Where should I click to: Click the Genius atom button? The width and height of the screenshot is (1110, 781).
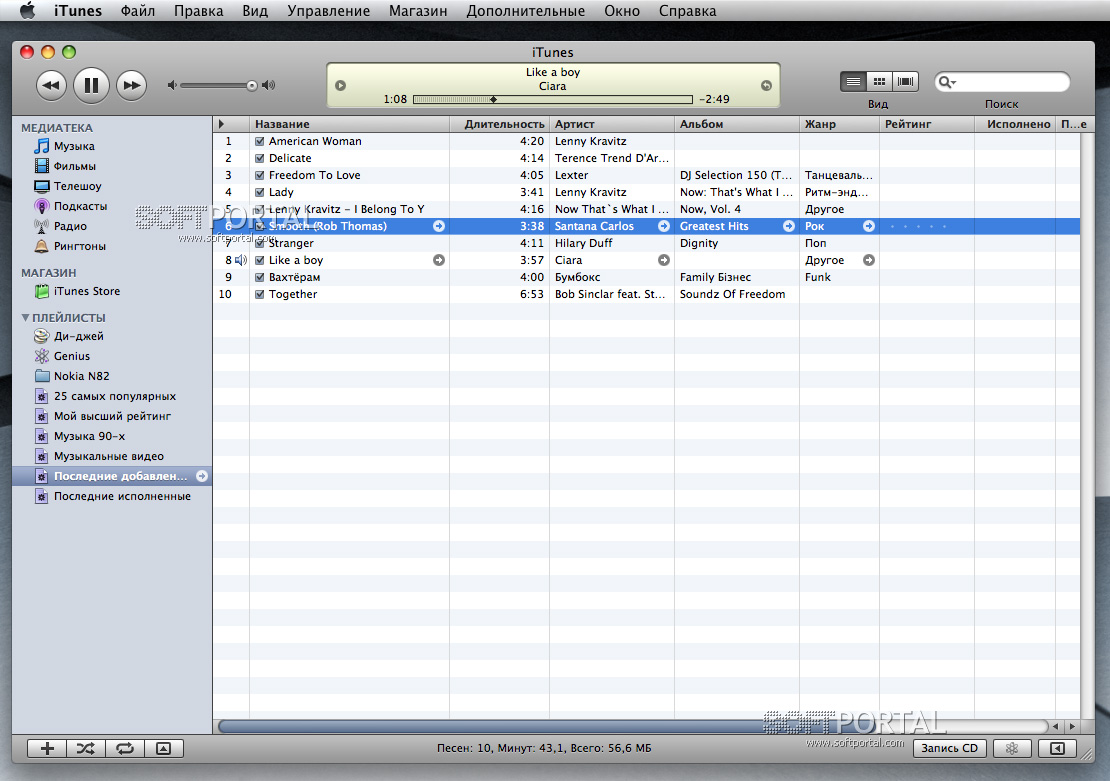[x=1012, y=748]
